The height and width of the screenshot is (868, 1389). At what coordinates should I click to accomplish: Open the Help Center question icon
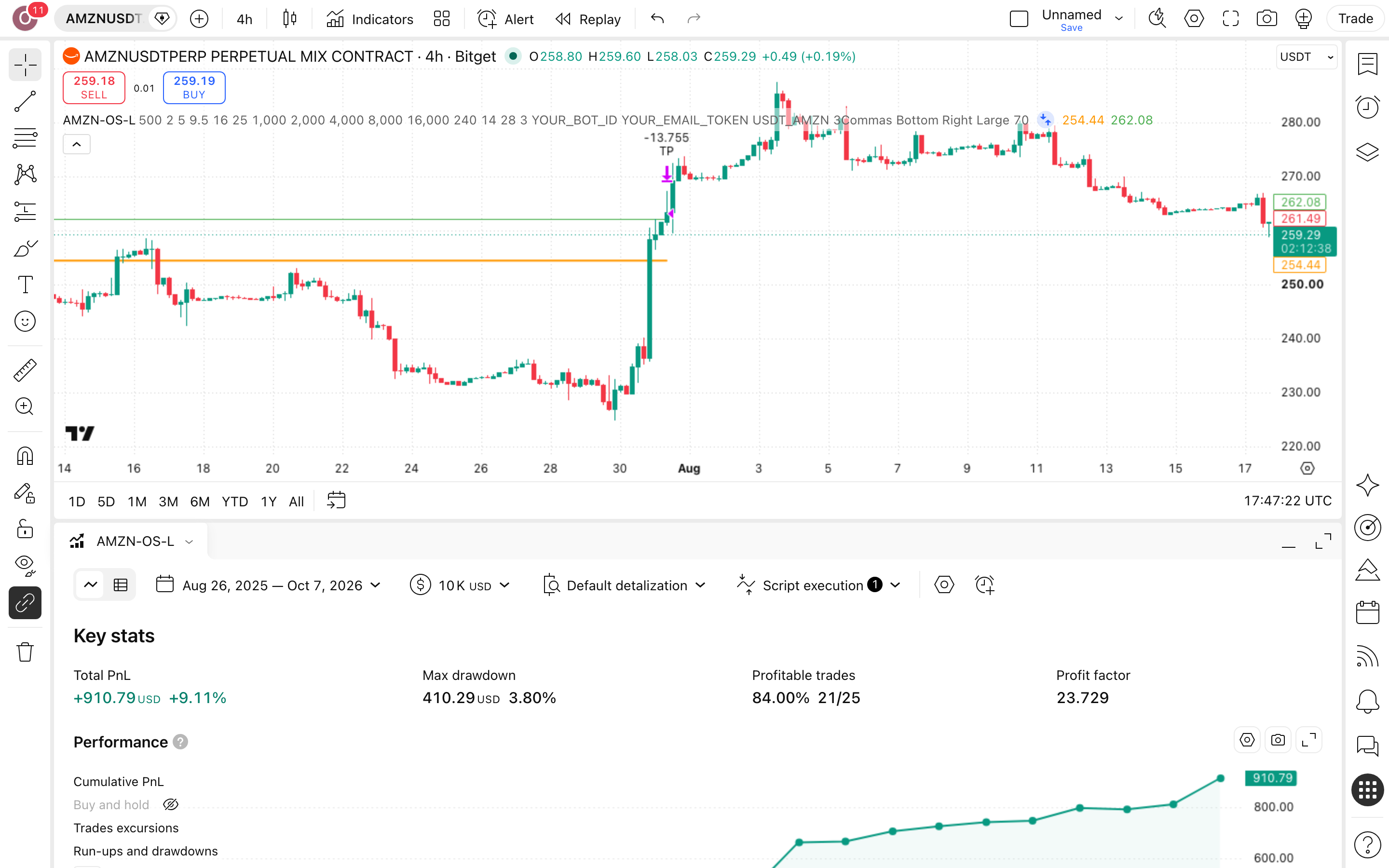point(1367,844)
